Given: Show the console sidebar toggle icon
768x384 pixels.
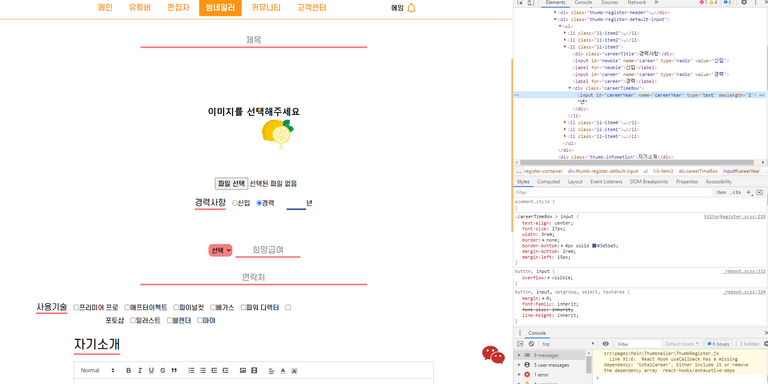Looking at the screenshot, I should click(520, 344).
